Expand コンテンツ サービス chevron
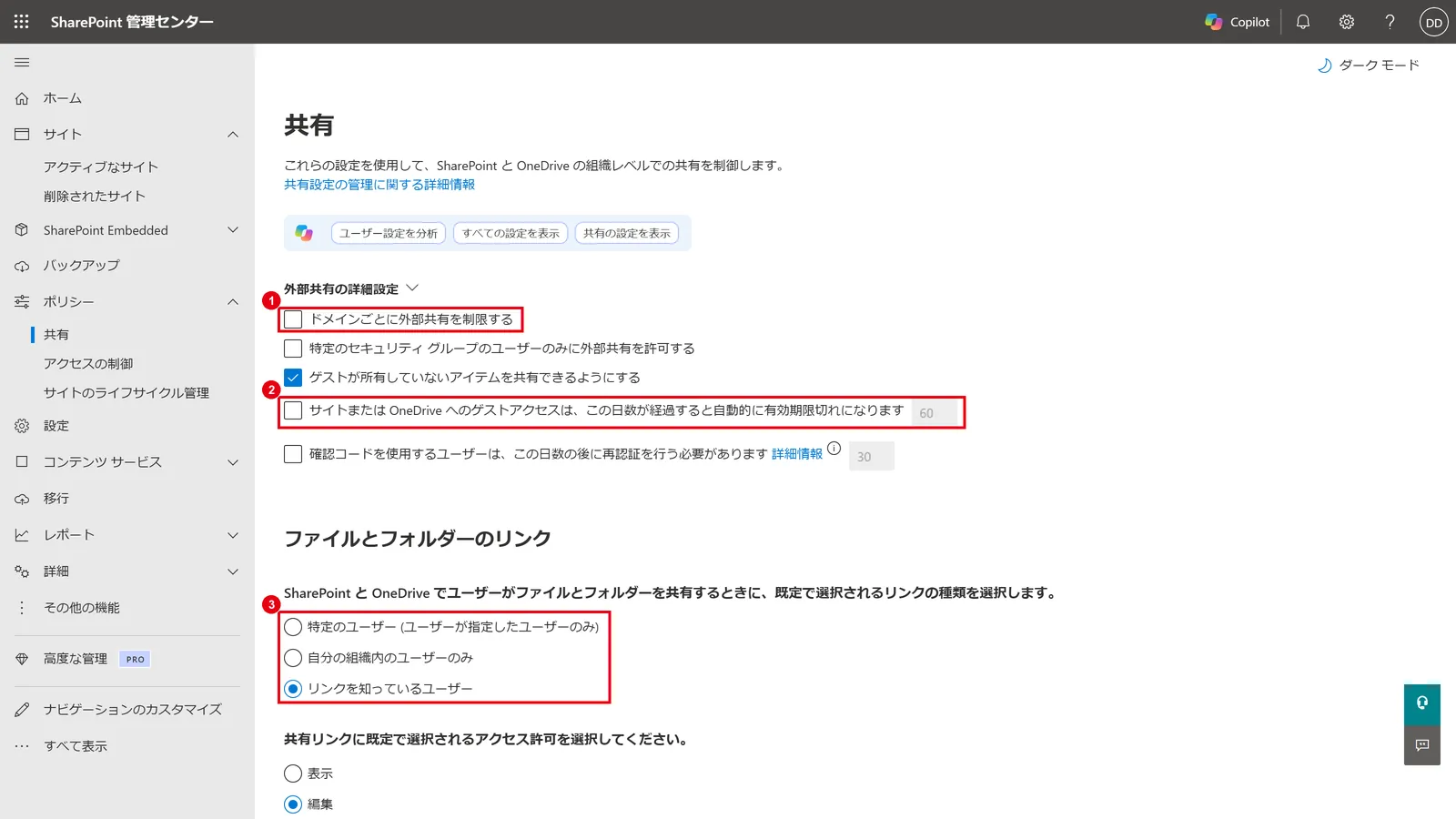The image size is (1456, 819). (233, 462)
